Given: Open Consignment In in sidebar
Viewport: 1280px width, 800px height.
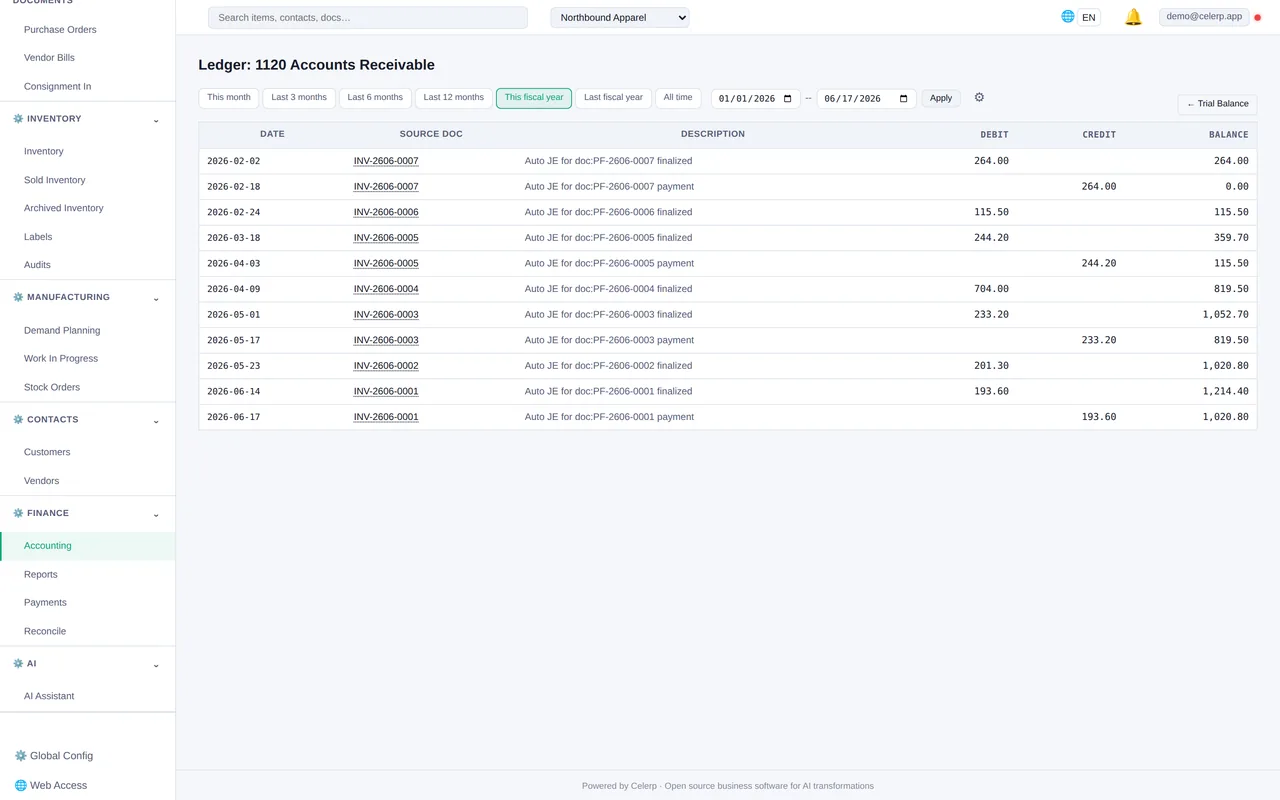Looking at the screenshot, I should pos(57,87).
